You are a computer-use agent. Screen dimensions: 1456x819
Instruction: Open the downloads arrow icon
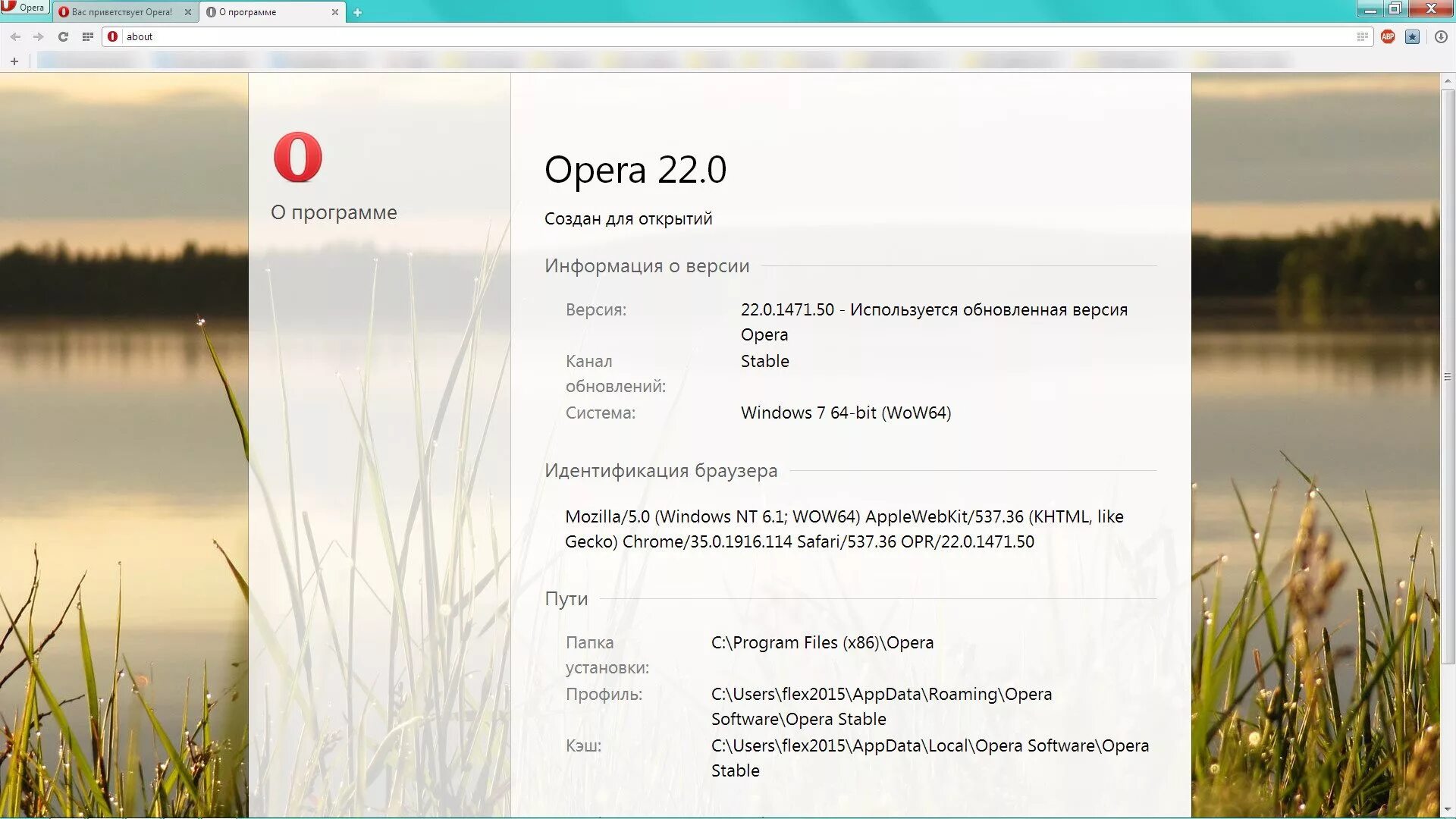tap(1441, 36)
